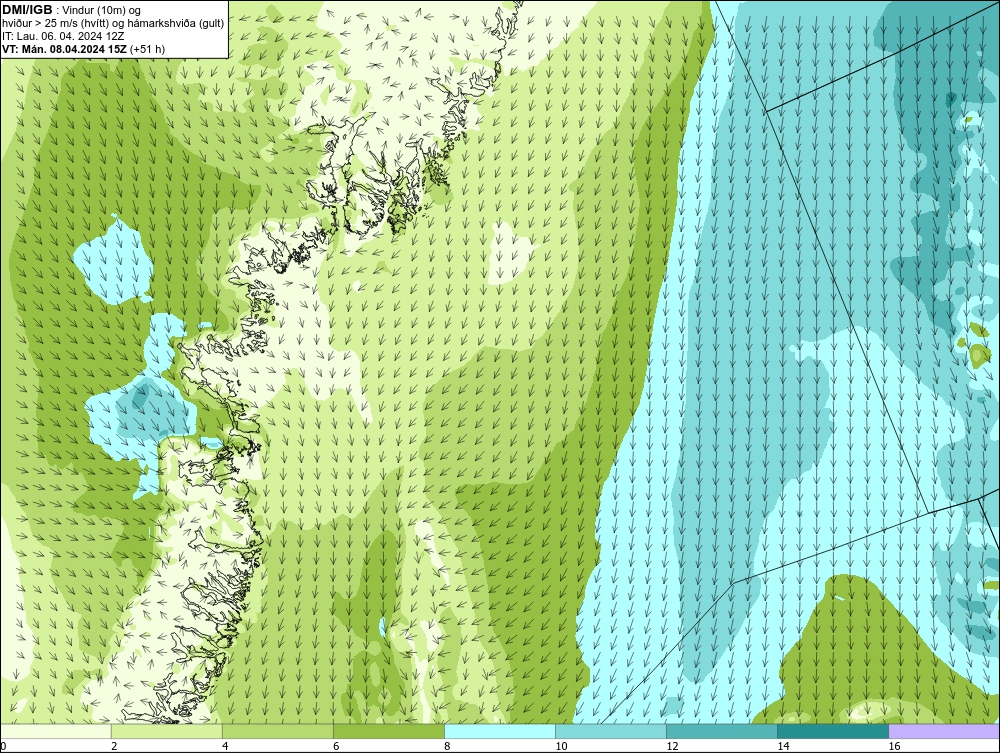Image resolution: width=1000 pixels, height=753 pixels.
Task: Click the 12–14 m/s teal legend swatch
Action: [x=722, y=731]
